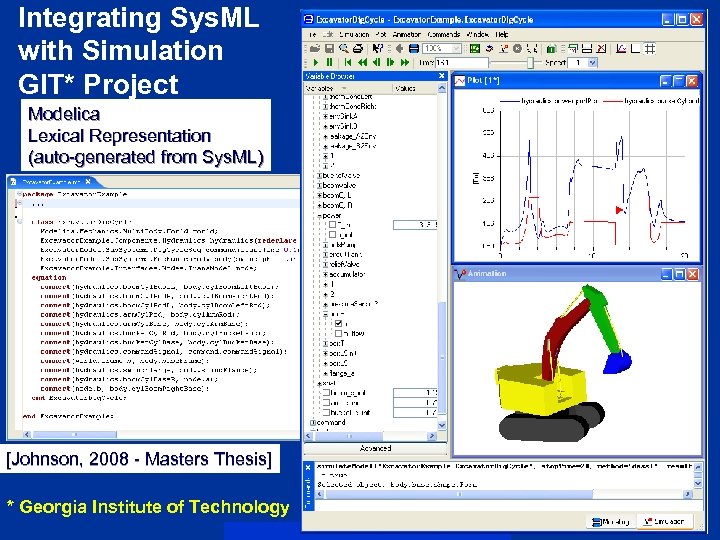Check the second checkbox above command node
720x540 pixels.
[326, 403]
